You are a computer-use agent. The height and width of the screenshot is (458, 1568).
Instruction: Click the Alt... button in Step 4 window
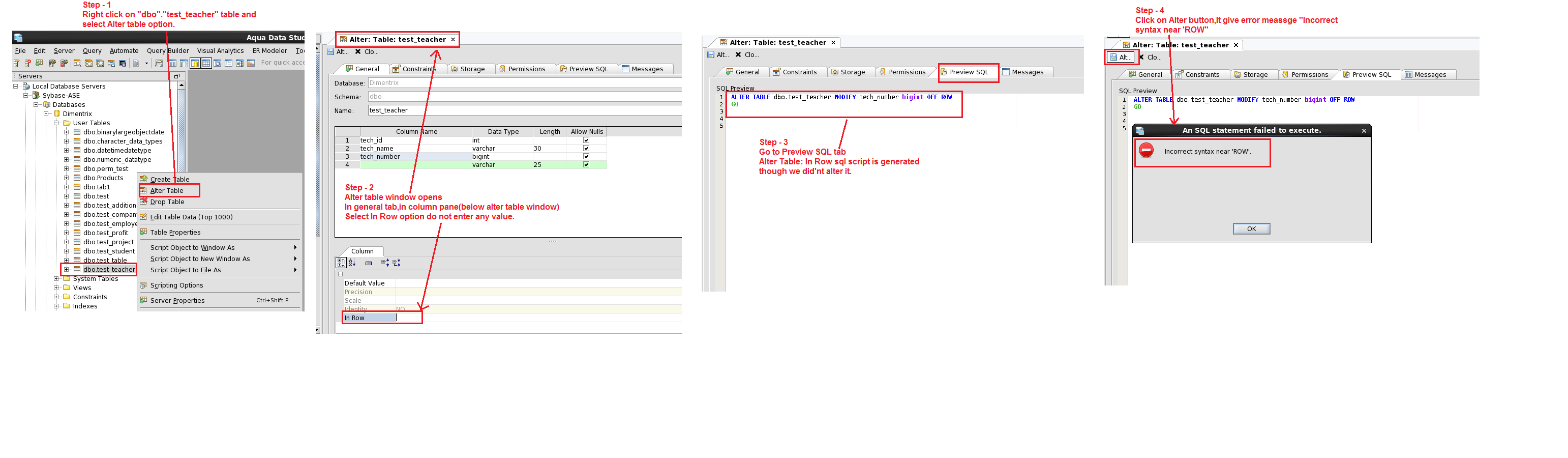click(1120, 57)
